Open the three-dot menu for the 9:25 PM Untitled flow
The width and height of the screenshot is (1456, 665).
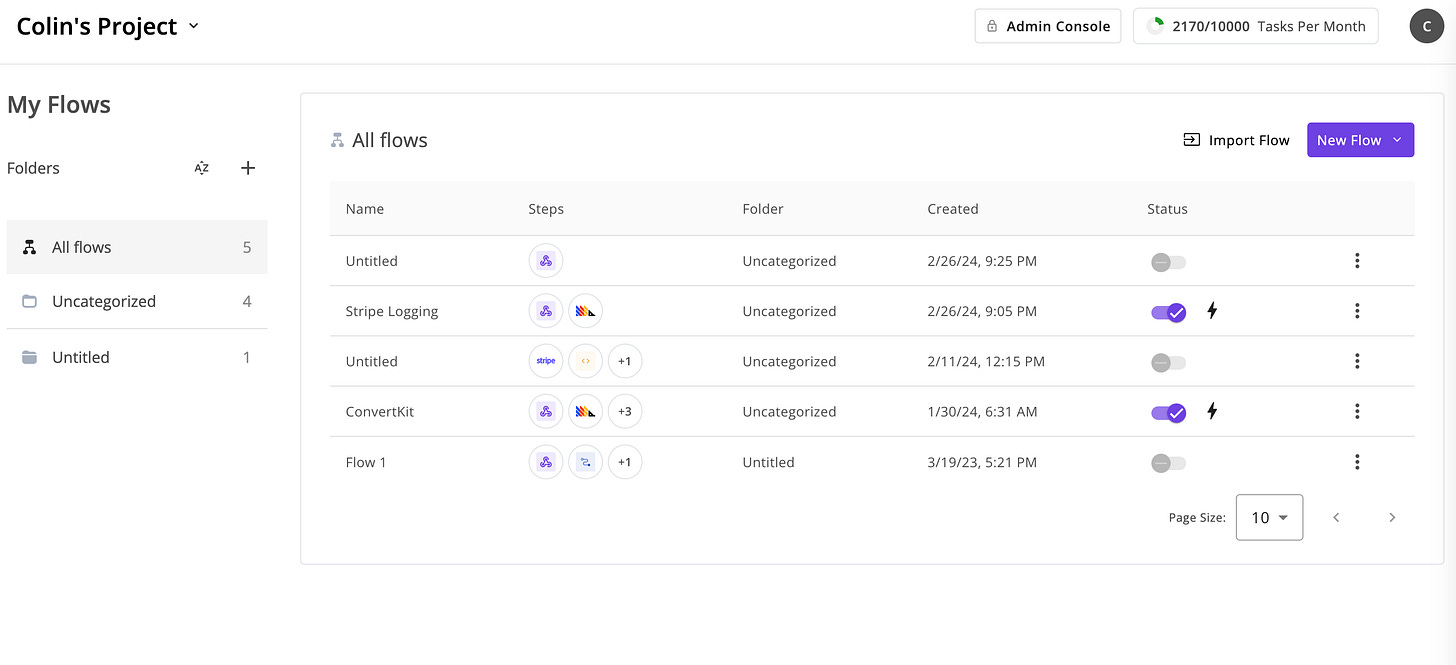coord(1357,261)
